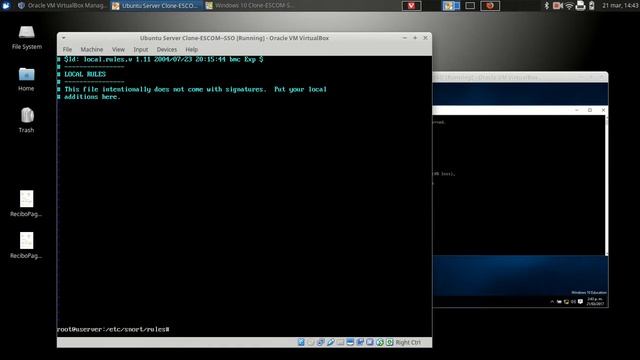This screenshot has width=640, height=360.
Task: Open the Home folder desktop icon
Action: (27, 79)
